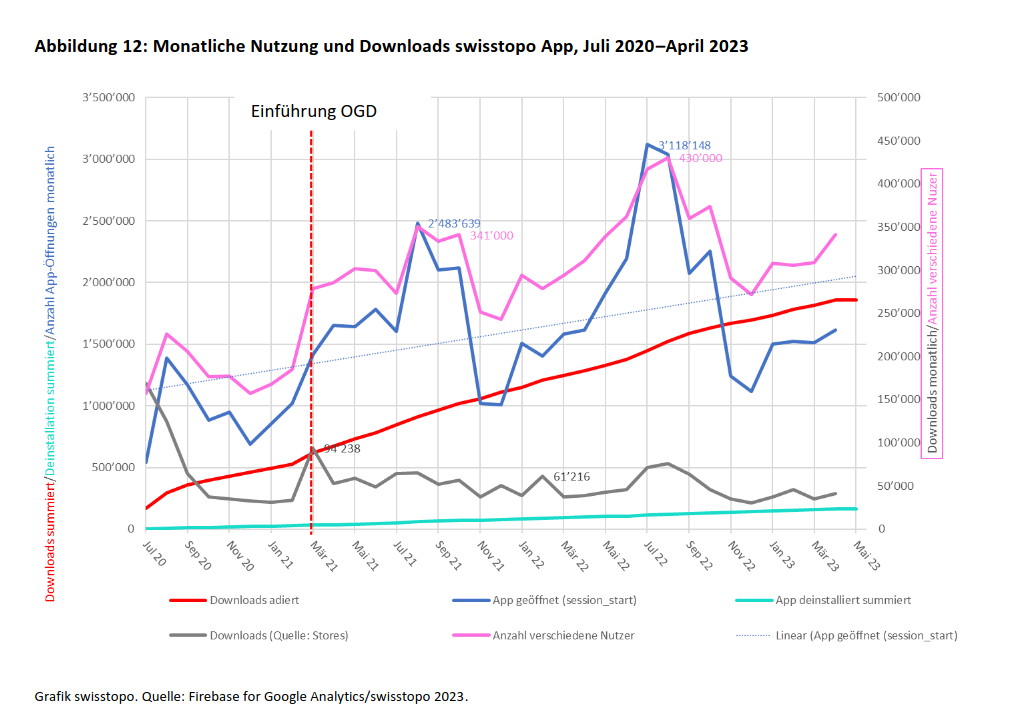Viewport: 1010px width, 722px height.
Task: Select the 'App deinstalliert summiert' legend text
Action: pyautogui.click(x=843, y=600)
